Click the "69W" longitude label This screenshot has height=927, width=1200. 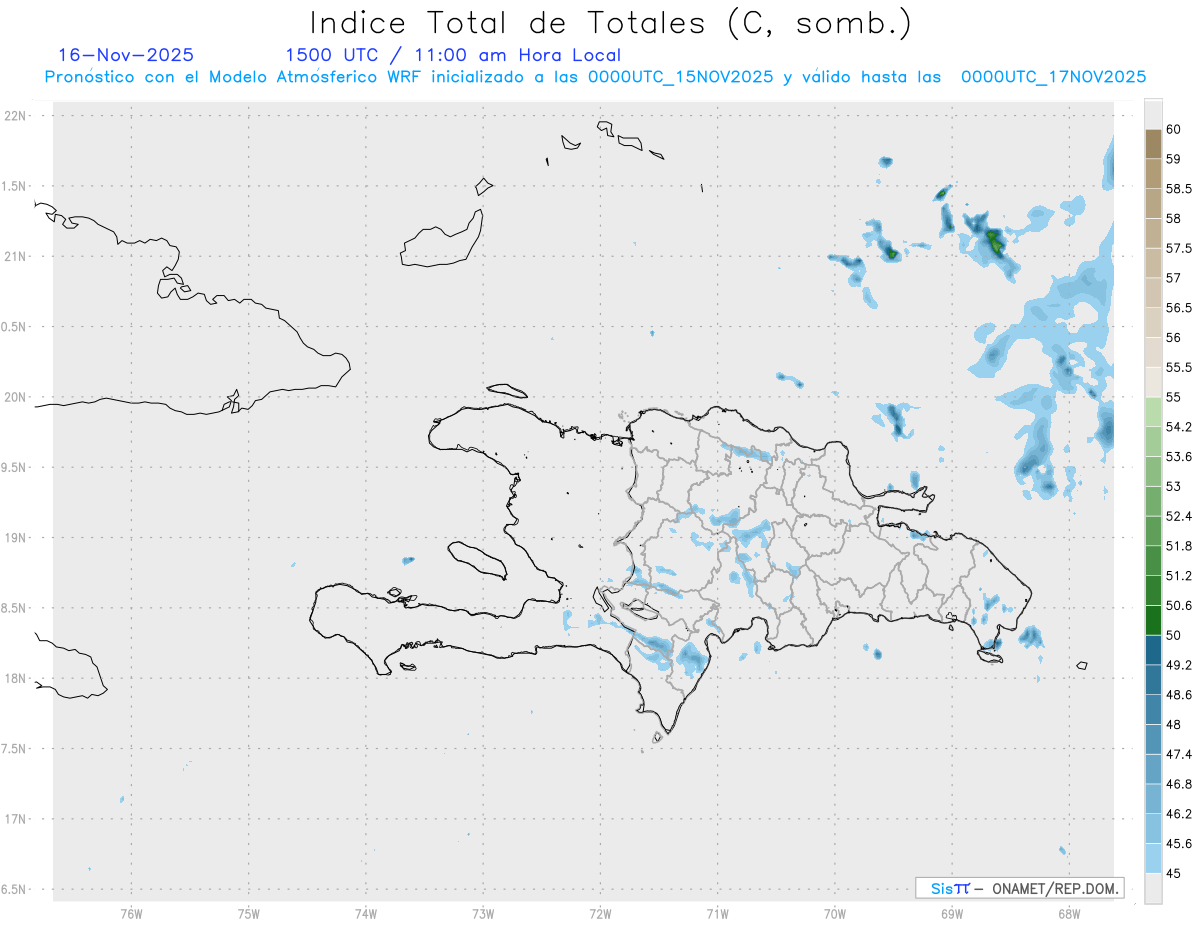pyautogui.click(x=951, y=914)
